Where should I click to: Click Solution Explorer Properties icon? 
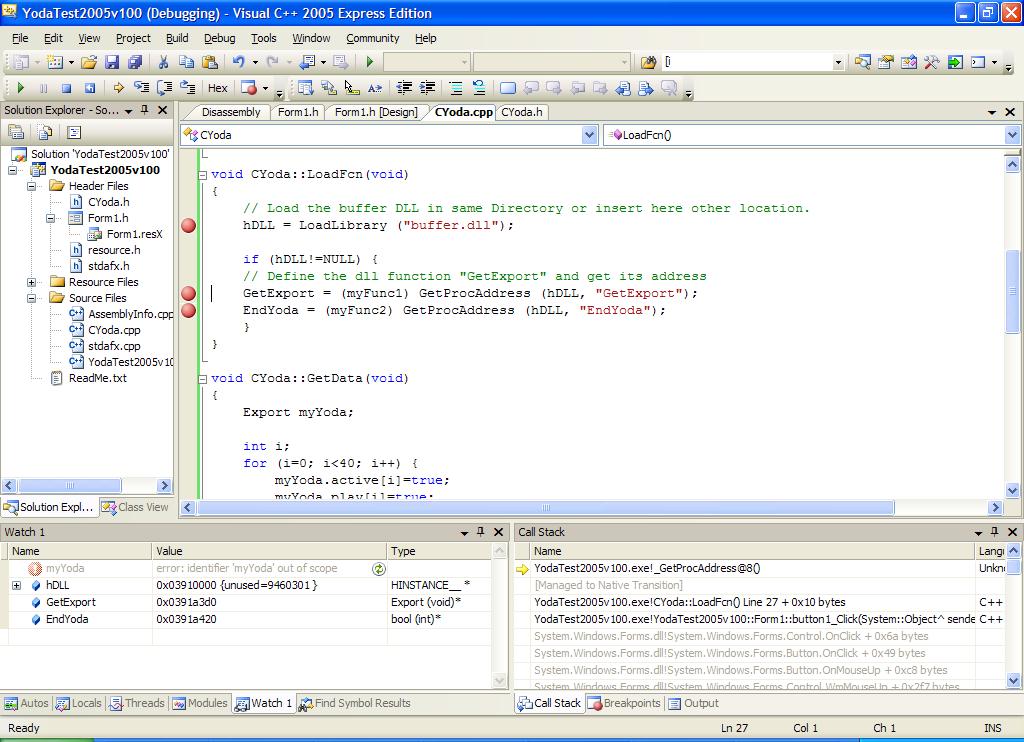coord(16,133)
